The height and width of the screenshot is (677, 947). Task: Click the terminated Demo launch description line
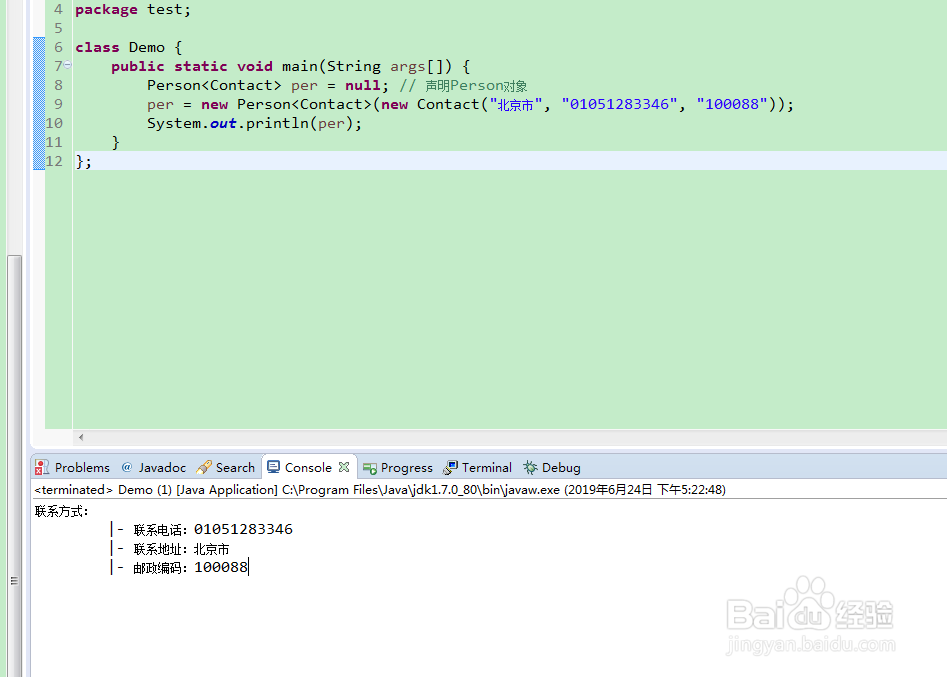[380, 490]
